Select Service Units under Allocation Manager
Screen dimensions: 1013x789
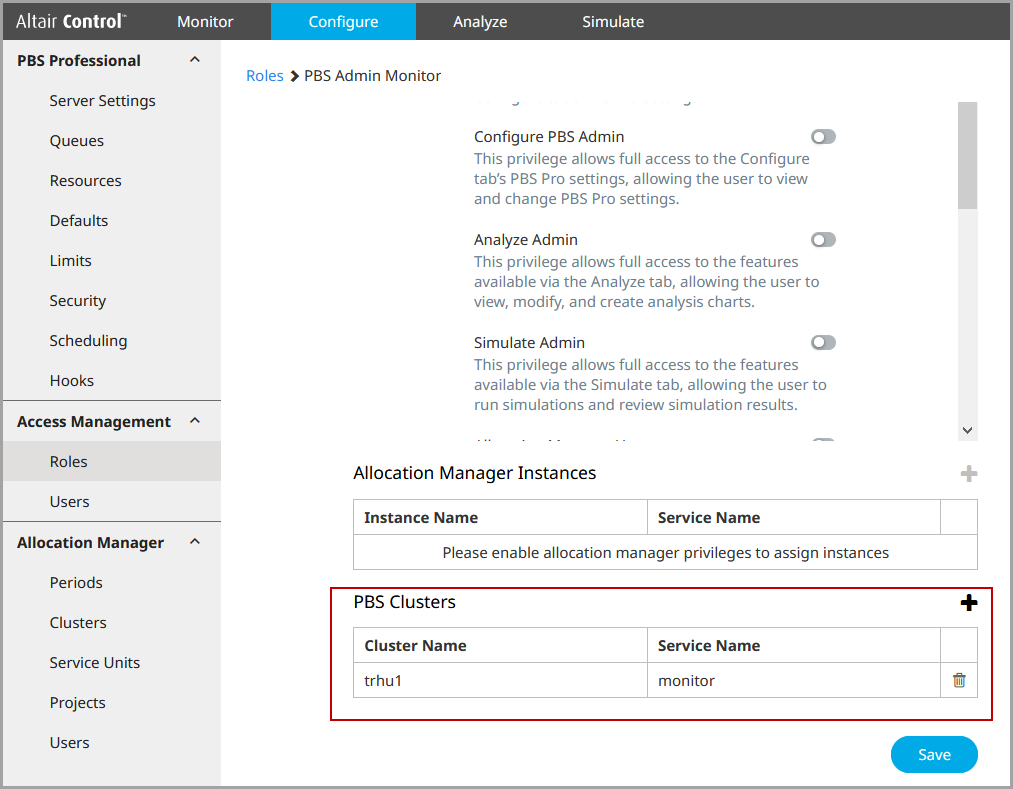click(x=95, y=663)
